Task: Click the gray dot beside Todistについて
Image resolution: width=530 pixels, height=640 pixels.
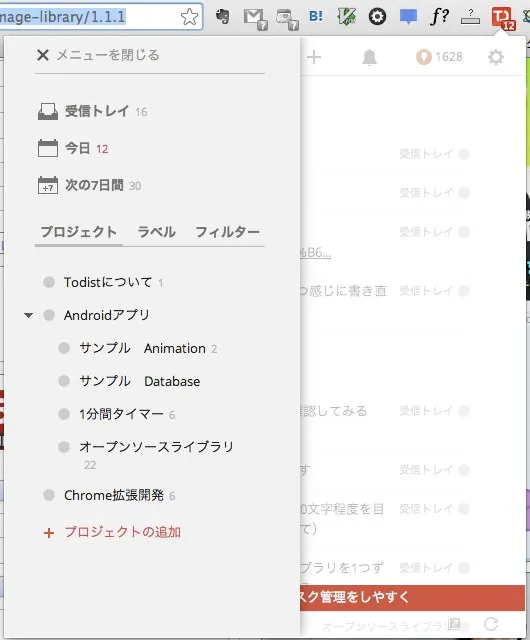Action: pos(49,282)
